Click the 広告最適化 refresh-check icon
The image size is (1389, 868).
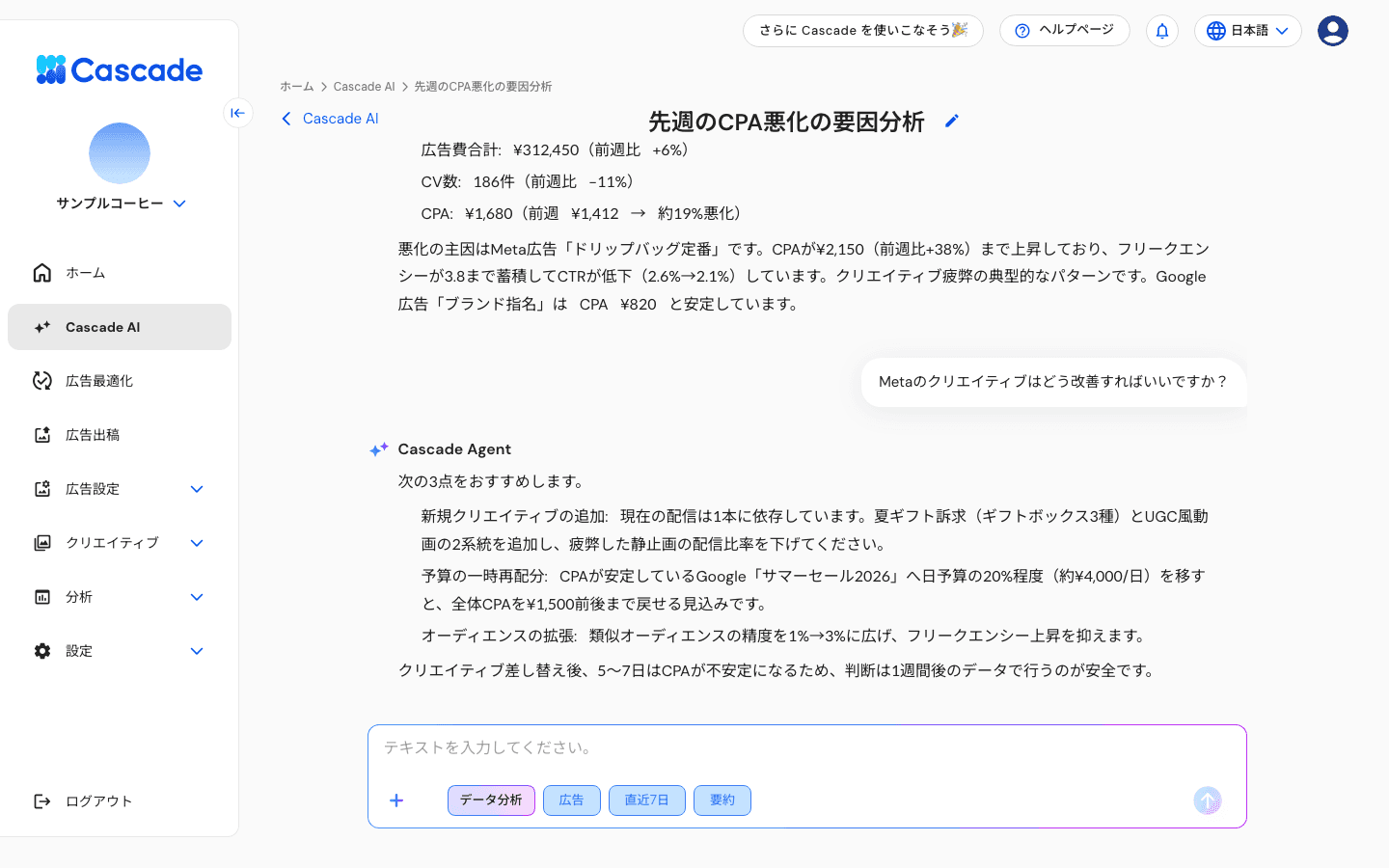click(42, 381)
